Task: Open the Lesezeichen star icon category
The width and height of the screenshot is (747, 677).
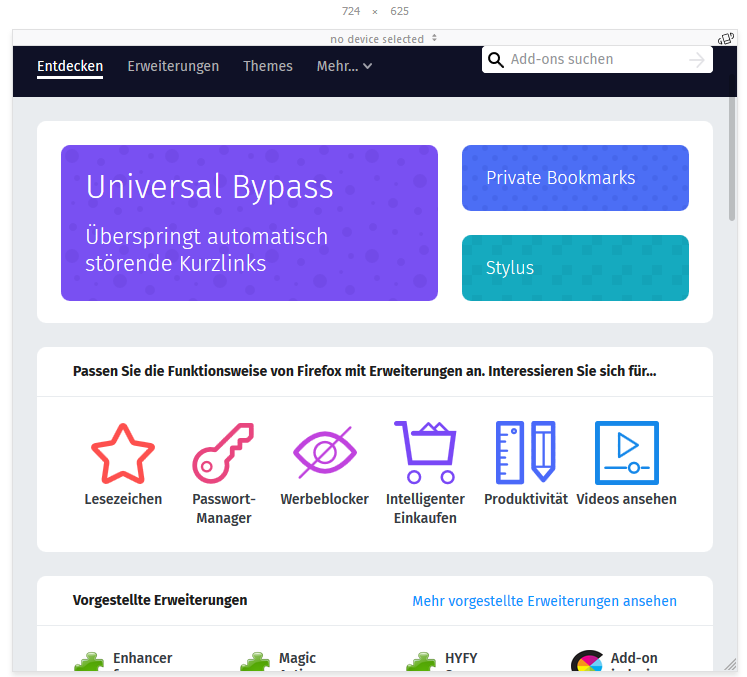Action: [123, 453]
